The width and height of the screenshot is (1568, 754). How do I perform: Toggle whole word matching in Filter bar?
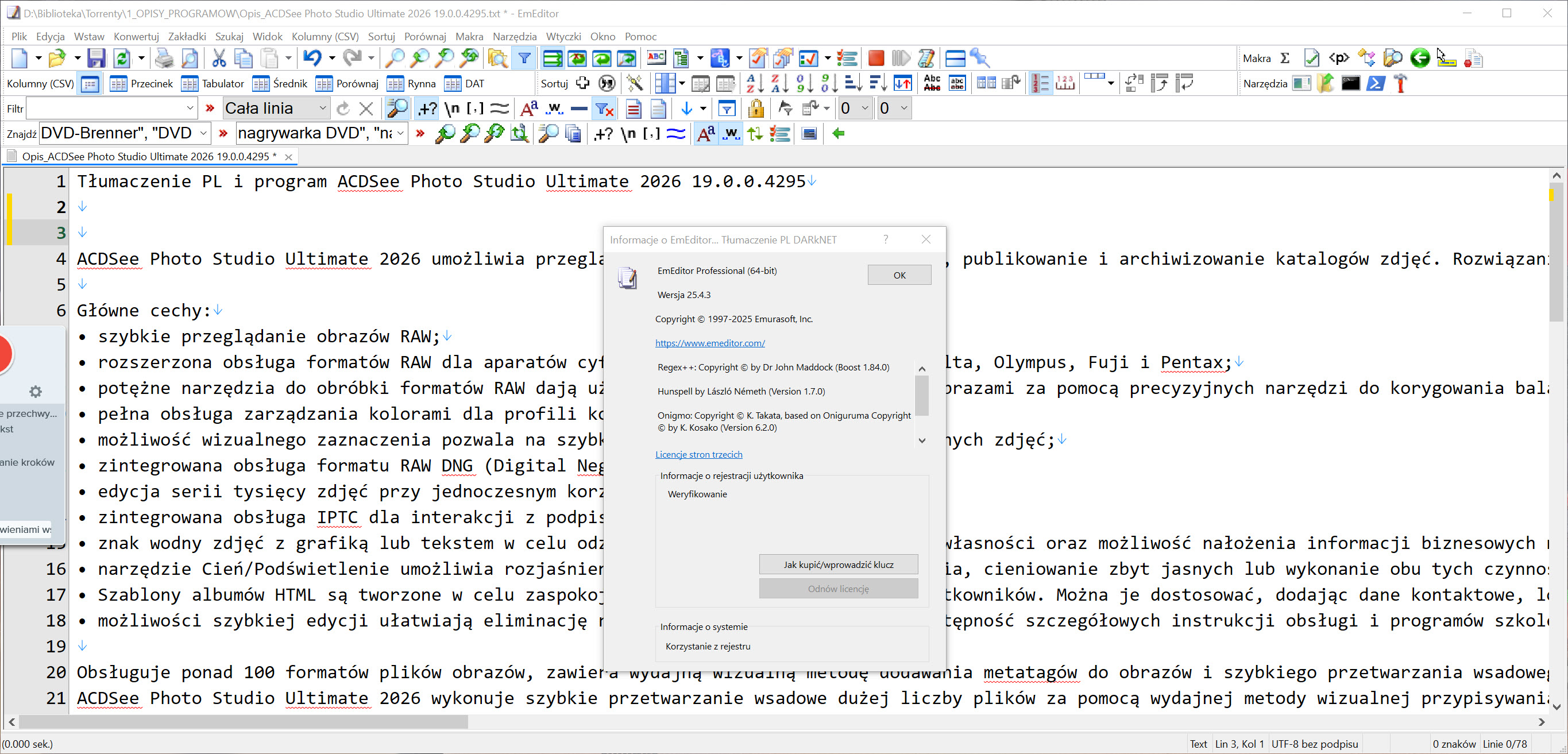554,109
